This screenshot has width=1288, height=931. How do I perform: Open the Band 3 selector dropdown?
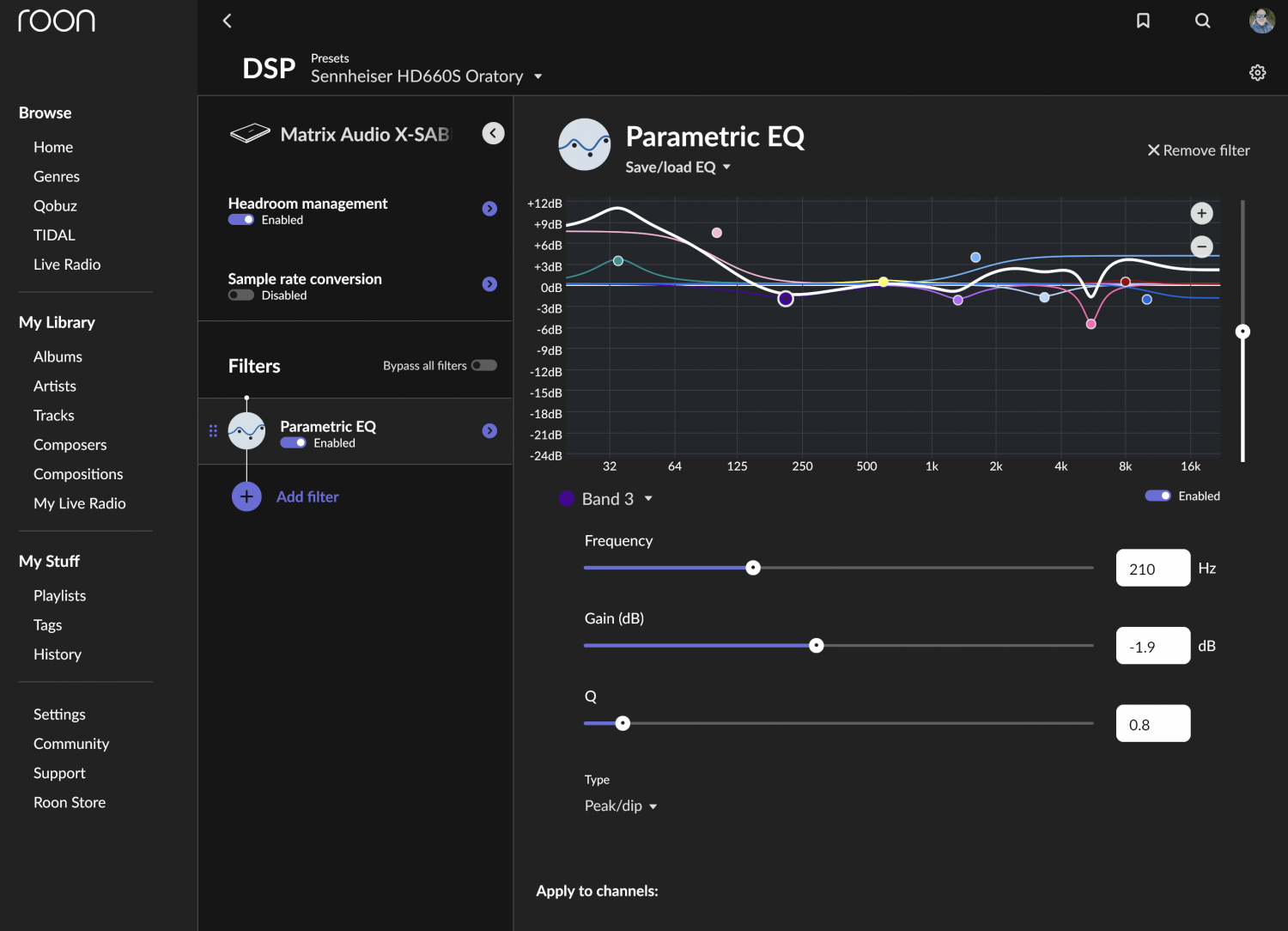tap(617, 499)
